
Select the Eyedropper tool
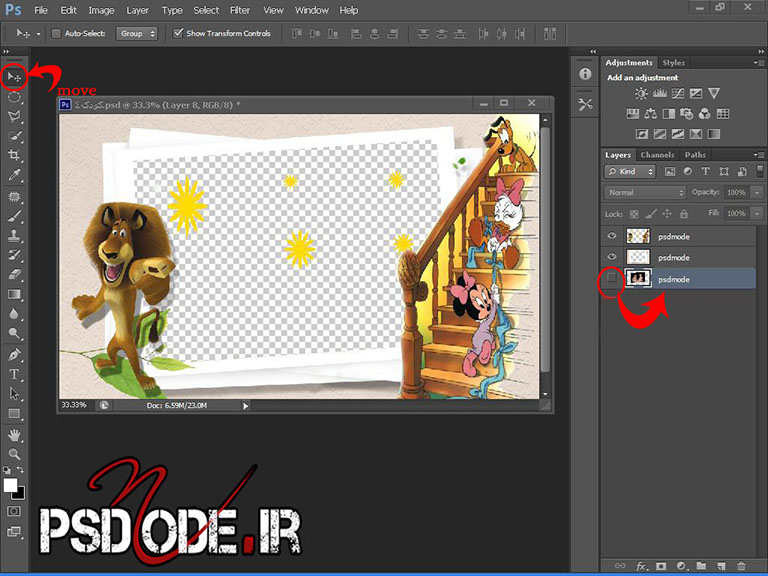tap(14, 175)
